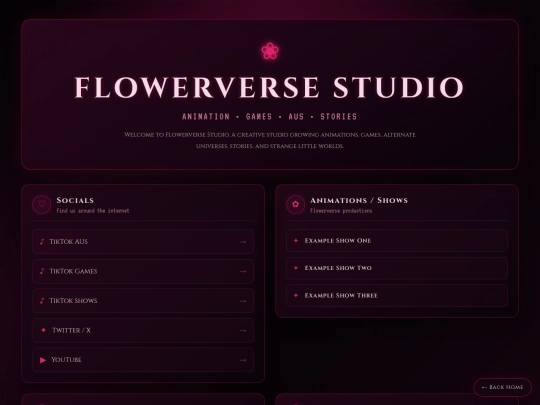Image resolution: width=540 pixels, height=405 pixels.
Task: Open Example Show One
Action: [397, 240]
